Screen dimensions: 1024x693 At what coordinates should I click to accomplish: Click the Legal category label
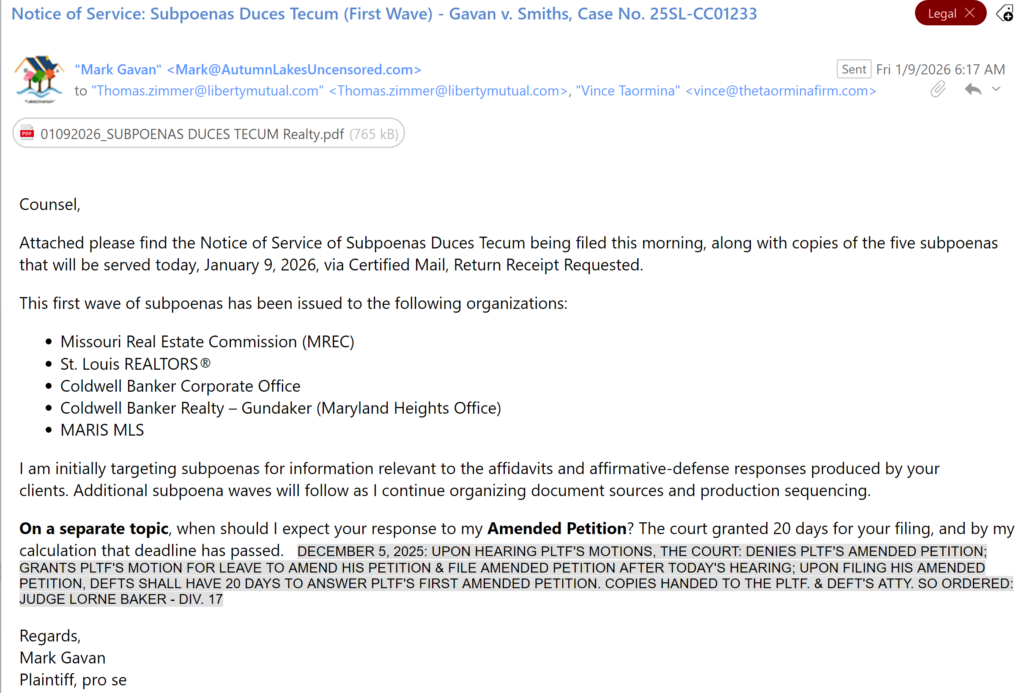[x=941, y=13]
